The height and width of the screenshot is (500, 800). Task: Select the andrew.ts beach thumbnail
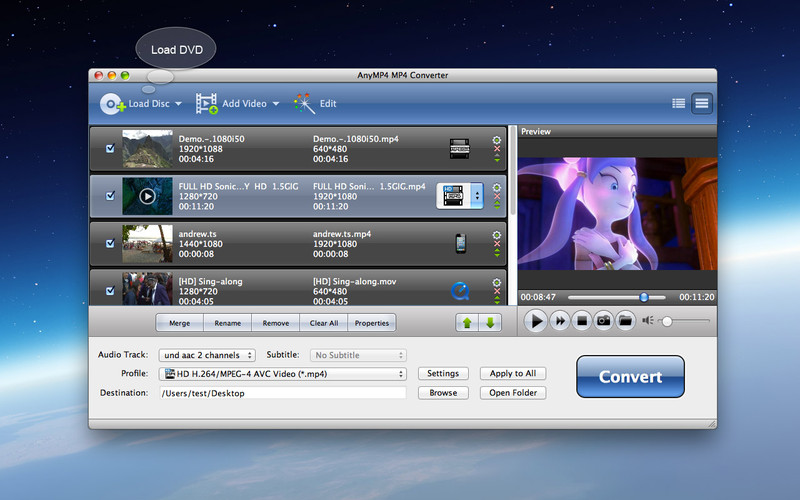(x=147, y=243)
